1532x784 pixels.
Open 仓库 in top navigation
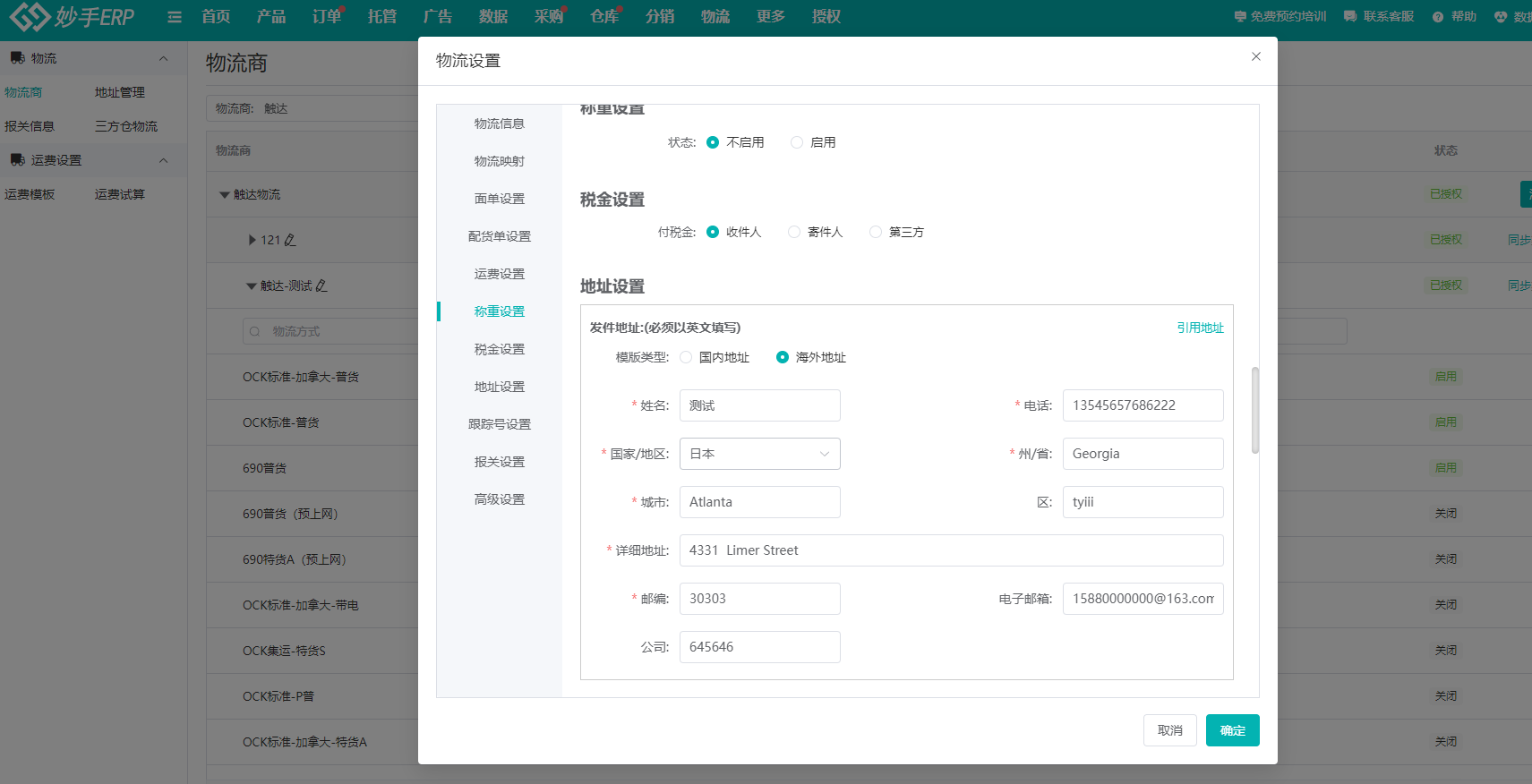click(x=604, y=16)
